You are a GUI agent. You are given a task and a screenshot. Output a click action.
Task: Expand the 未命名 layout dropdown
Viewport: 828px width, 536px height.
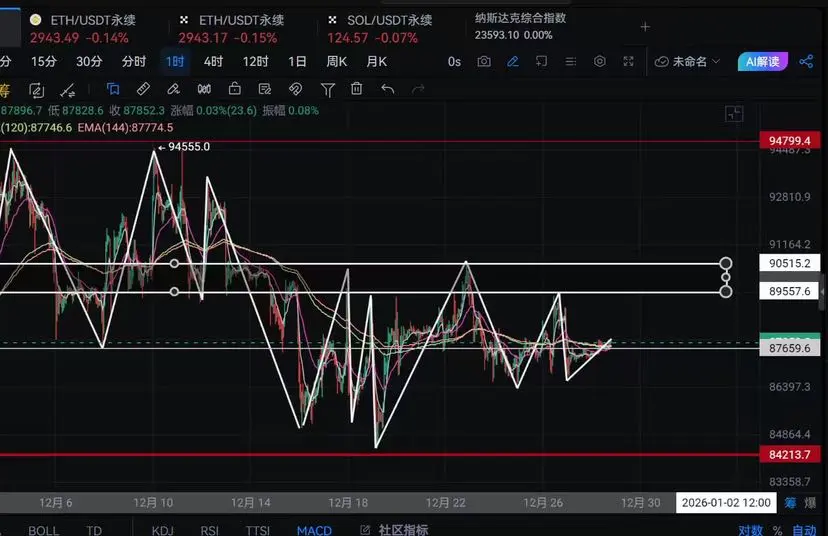[687, 62]
